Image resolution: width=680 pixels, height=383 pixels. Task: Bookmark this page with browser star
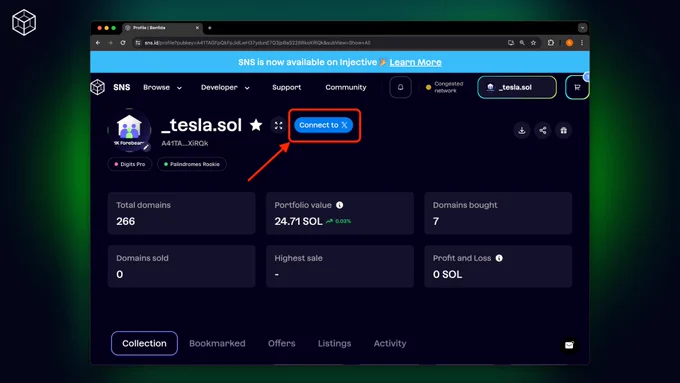click(533, 43)
